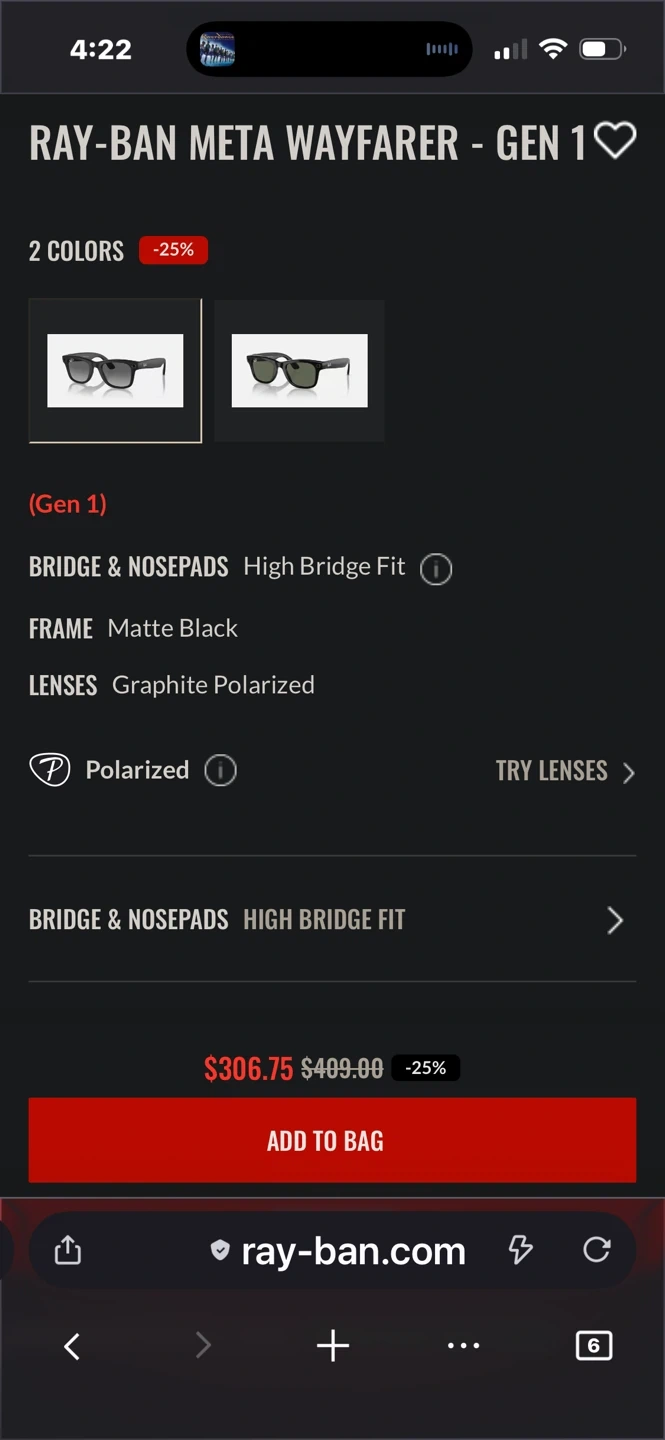The height and width of the screenshot is (1440, 665).
Task: Tap the lightning bolt icon in address bar
Action: 521,1250
